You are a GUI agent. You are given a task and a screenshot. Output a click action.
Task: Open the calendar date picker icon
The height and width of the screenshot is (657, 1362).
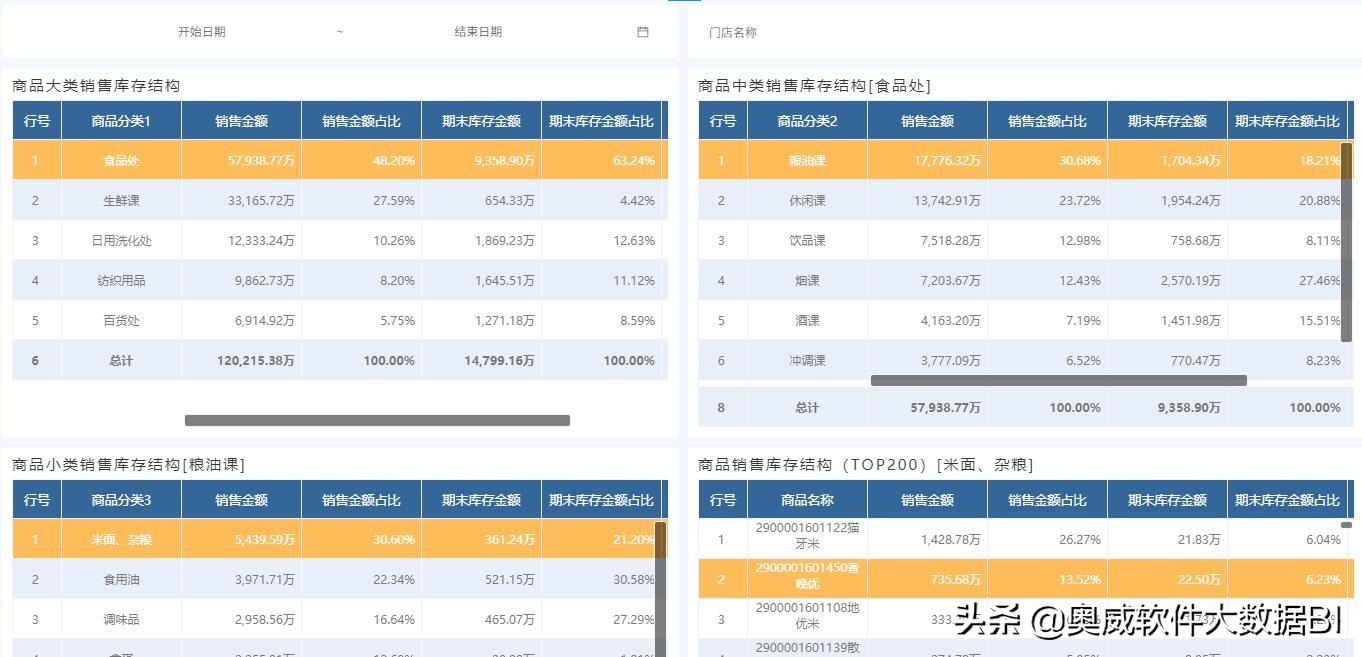pos(642,31)
